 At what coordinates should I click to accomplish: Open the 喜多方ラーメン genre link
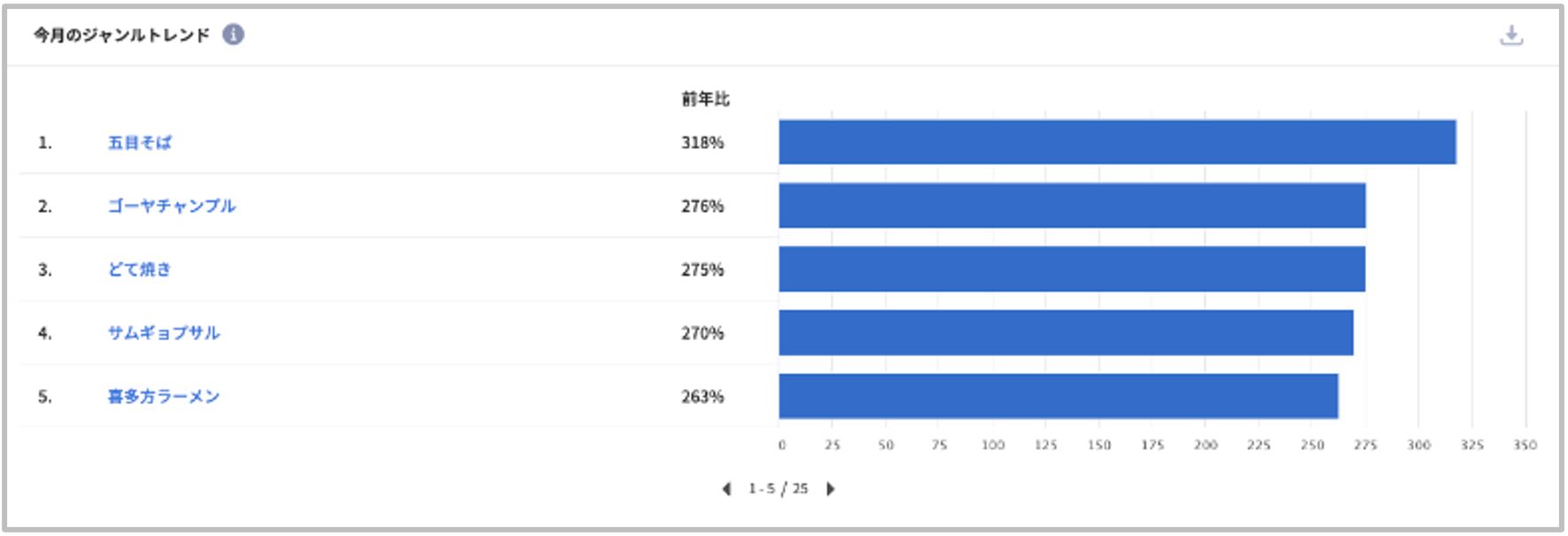click(x=164, y=397)
